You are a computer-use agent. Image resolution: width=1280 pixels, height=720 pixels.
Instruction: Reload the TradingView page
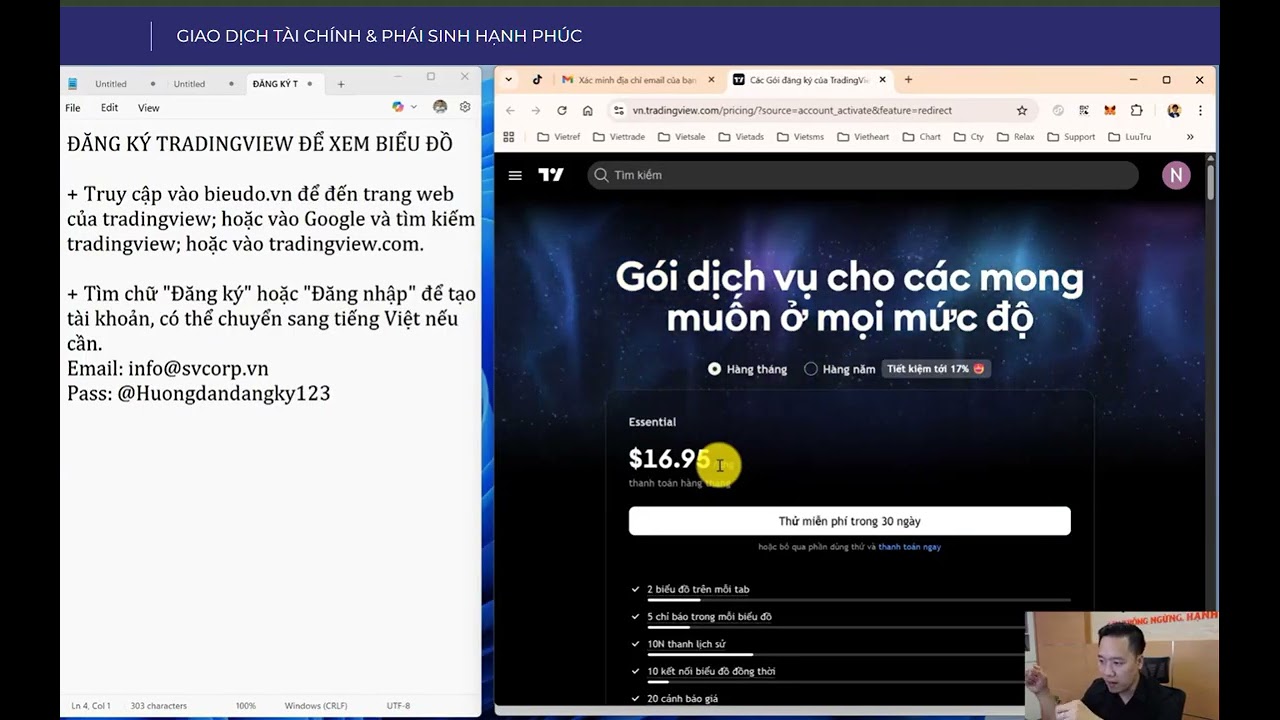[x=562, y=111]
